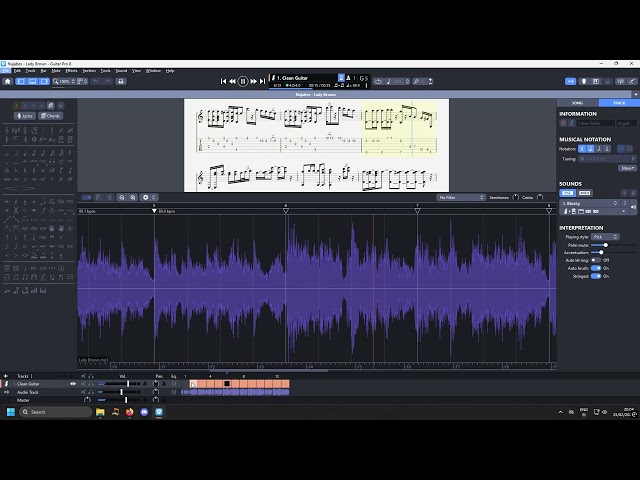
Task: Pause playback
Action: click(242, 81)
